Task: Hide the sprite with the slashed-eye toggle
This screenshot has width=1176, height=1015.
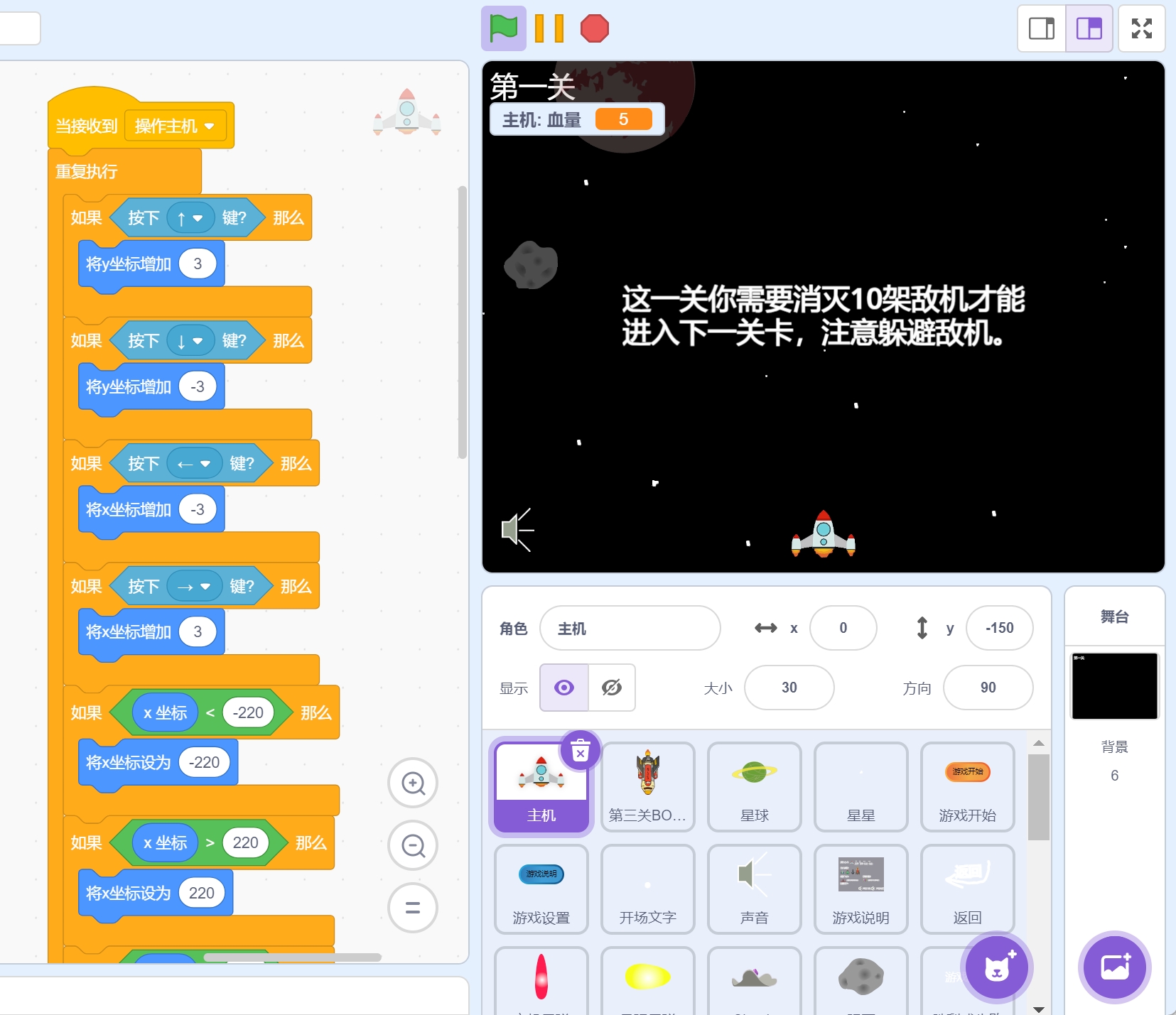Action: [x=612, y=687]
